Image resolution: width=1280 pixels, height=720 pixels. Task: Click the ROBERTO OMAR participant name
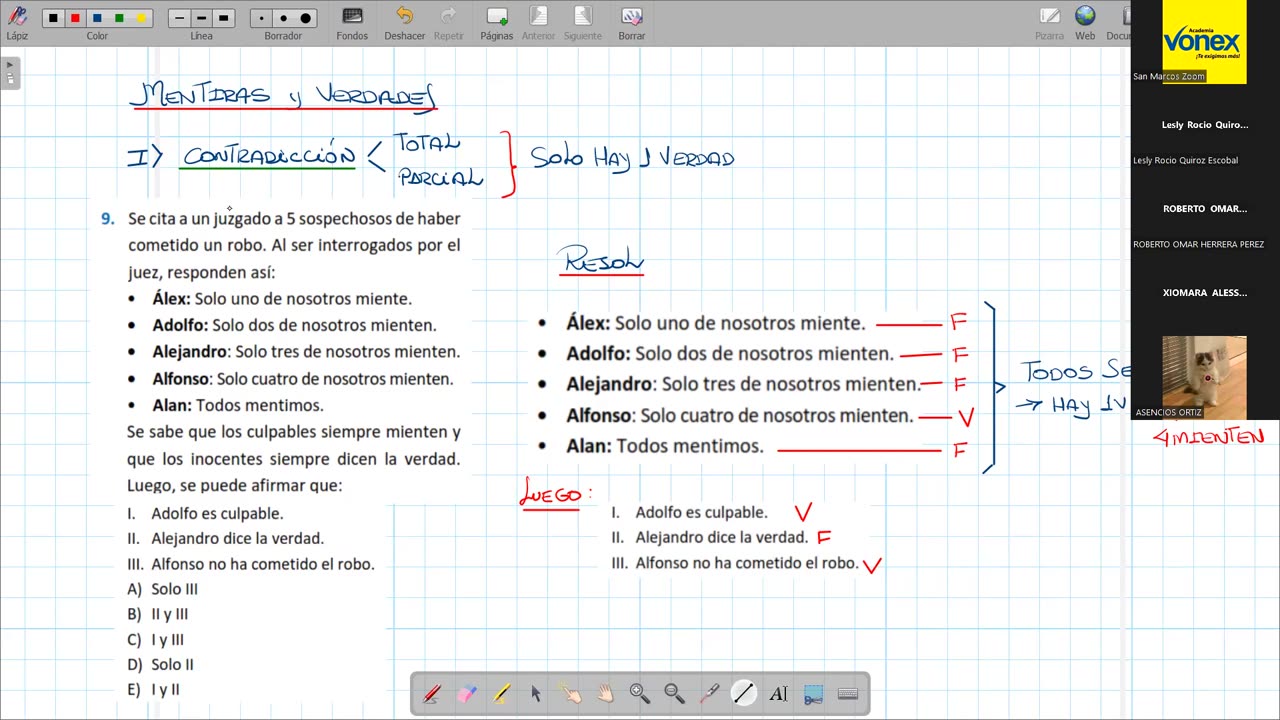pos(1204,209)
